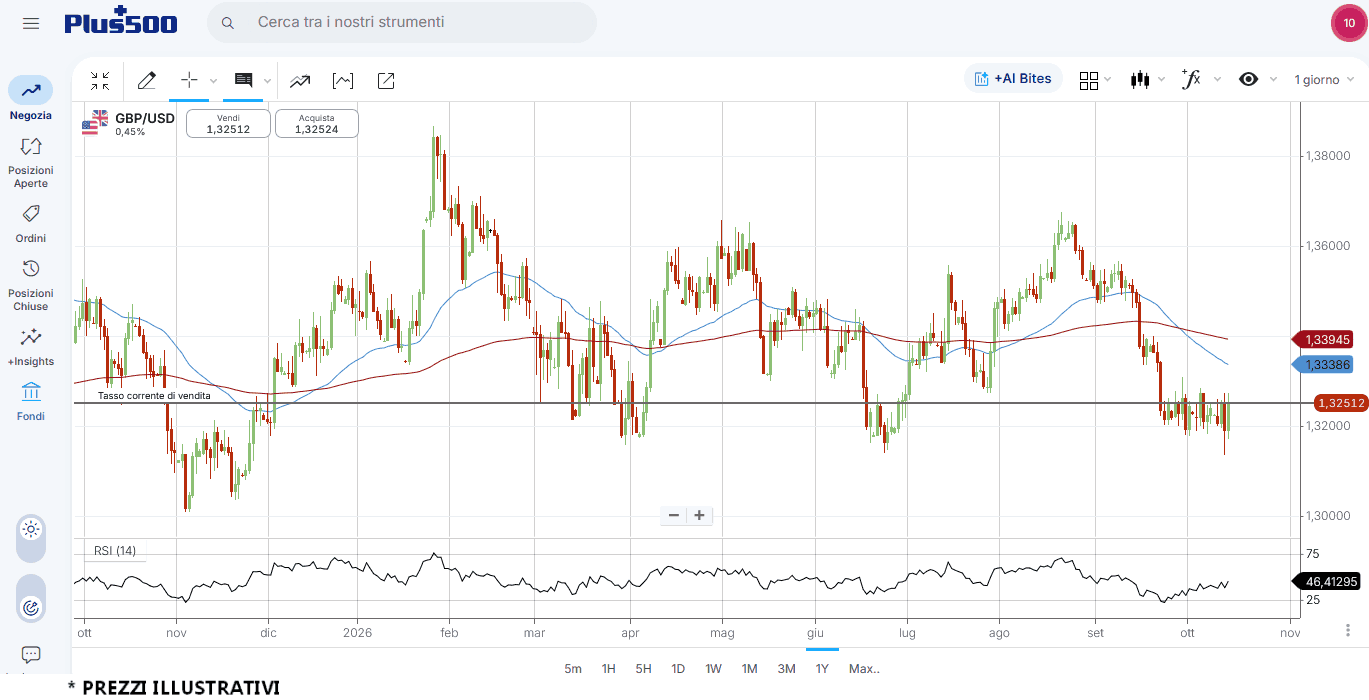
Task: View Posizioni Chiuse history
Action: pos(31,285)
